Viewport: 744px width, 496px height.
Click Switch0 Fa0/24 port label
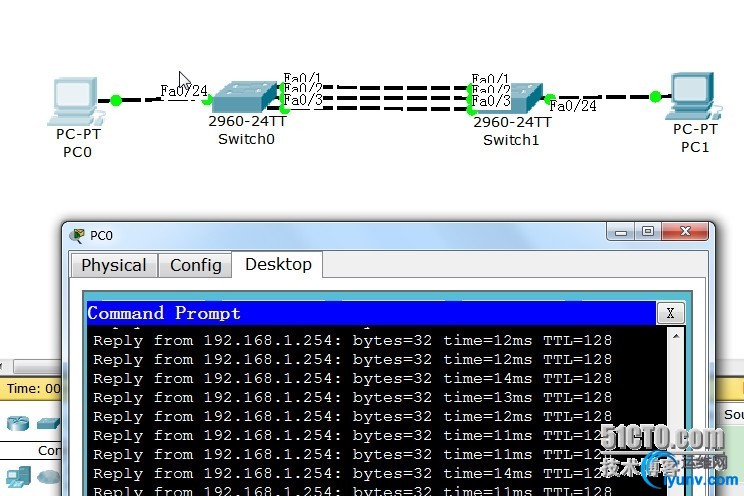coord(184,91)
